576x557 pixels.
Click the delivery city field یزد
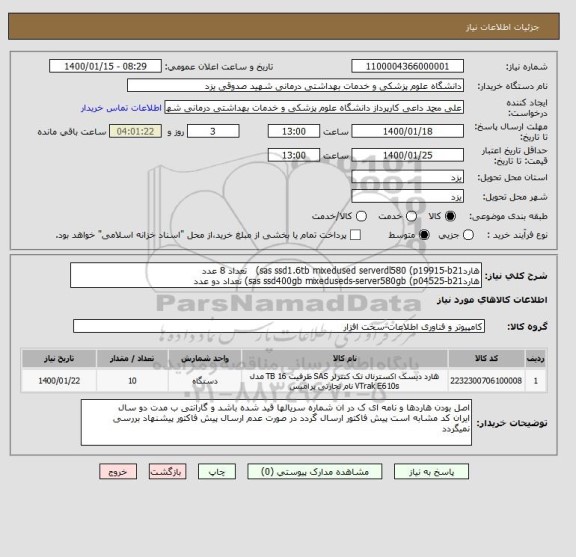point(407,197)
